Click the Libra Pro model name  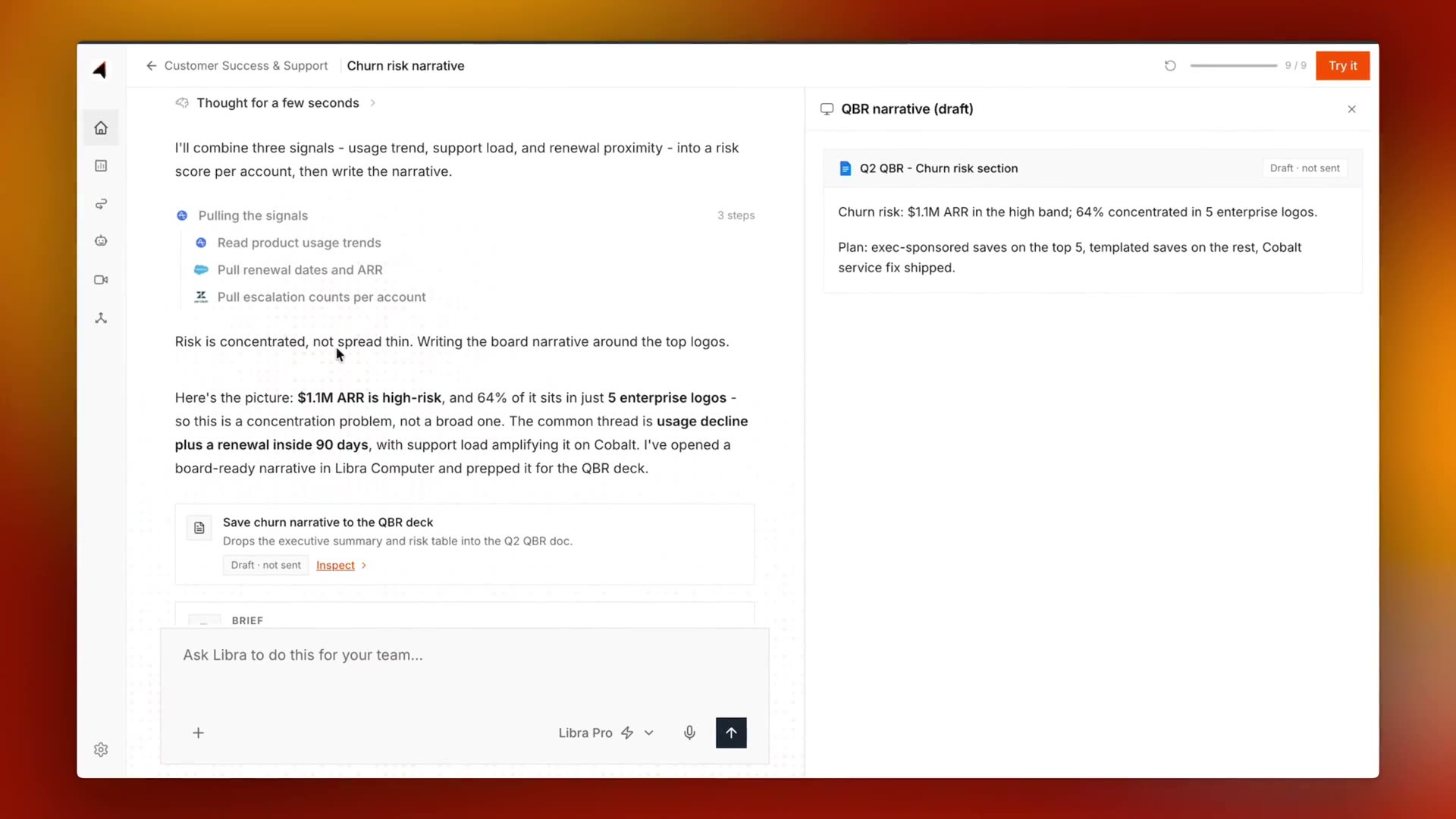pyautogui.click(x=585, y=733)
